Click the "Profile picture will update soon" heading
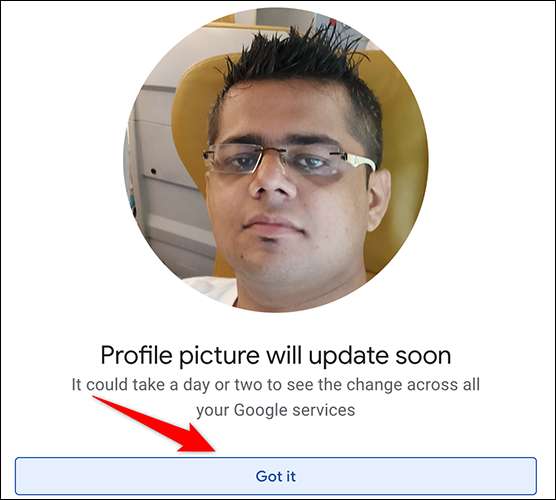The image size is (556, 500). pyautogui.click(x=276, y=355)
